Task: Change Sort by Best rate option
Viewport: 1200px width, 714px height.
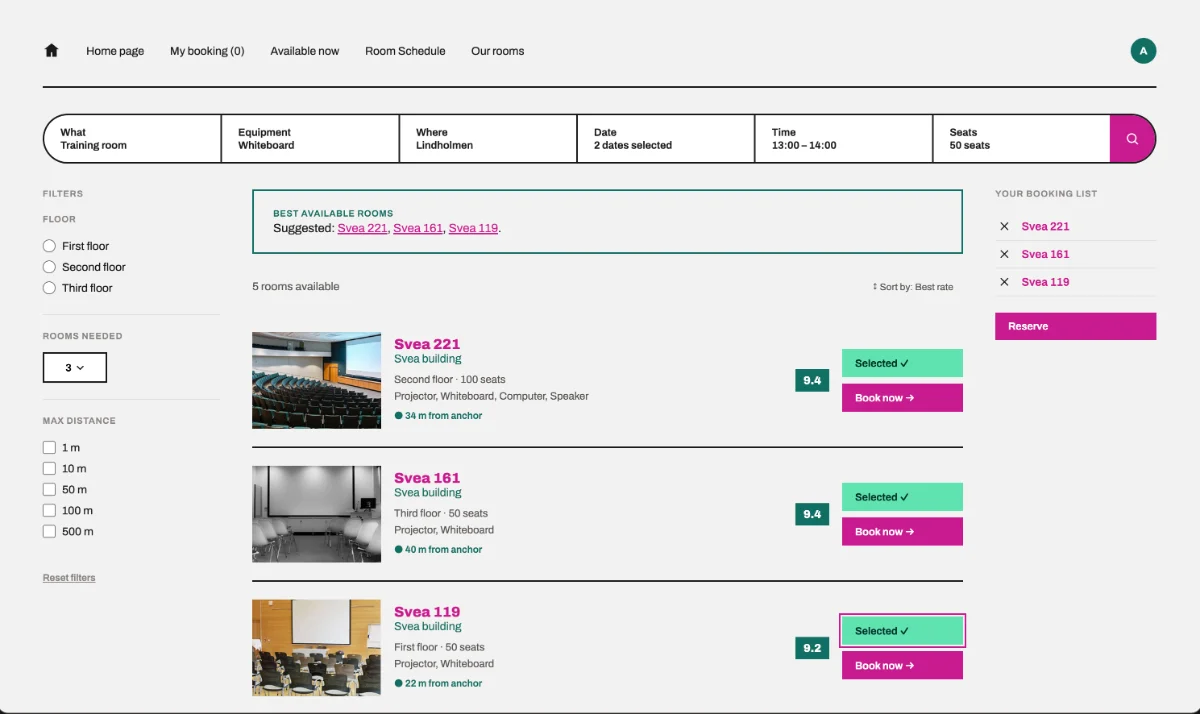Action: [912, 287]
